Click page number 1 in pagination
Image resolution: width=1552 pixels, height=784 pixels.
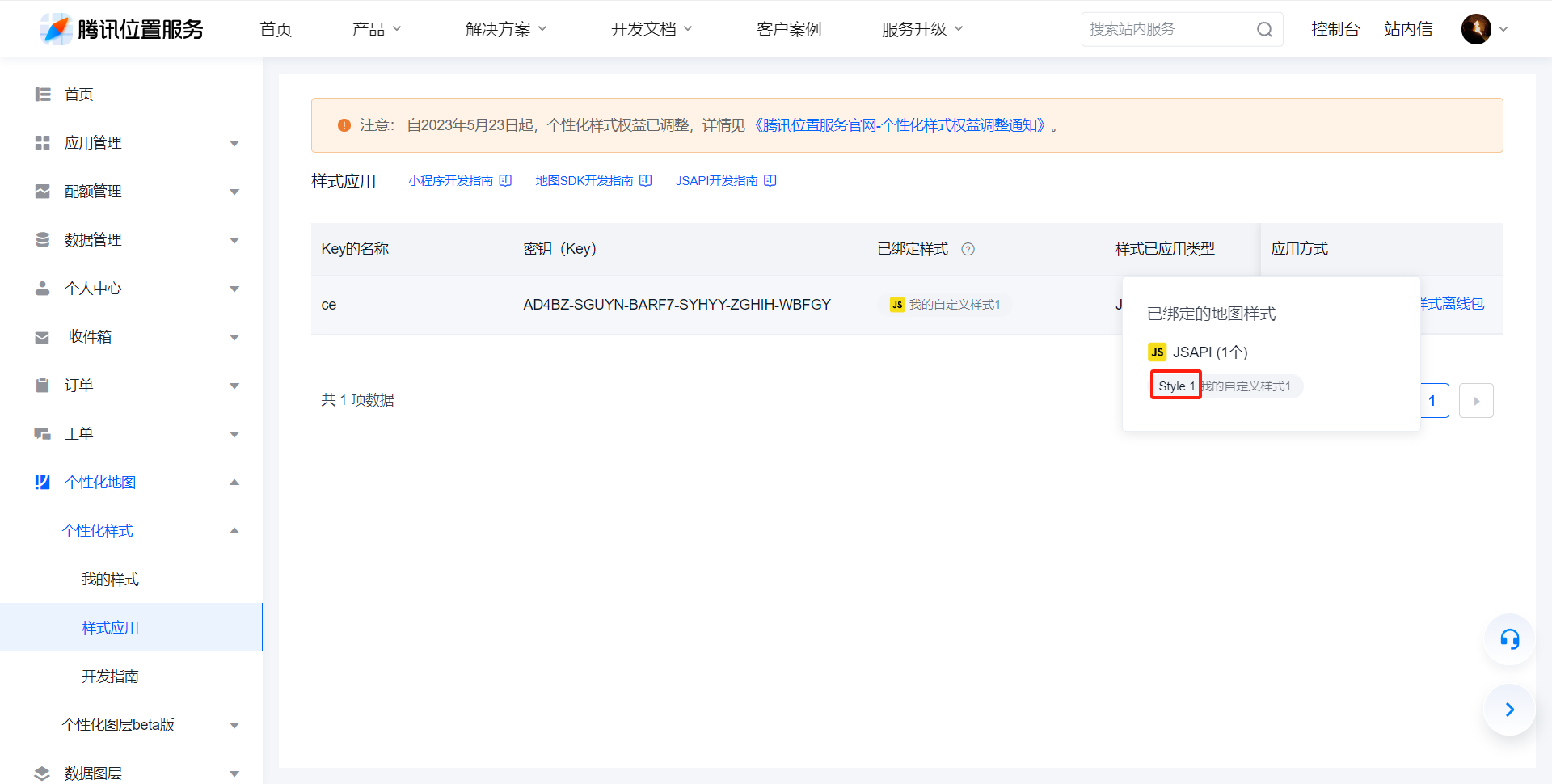(1432, 401)
